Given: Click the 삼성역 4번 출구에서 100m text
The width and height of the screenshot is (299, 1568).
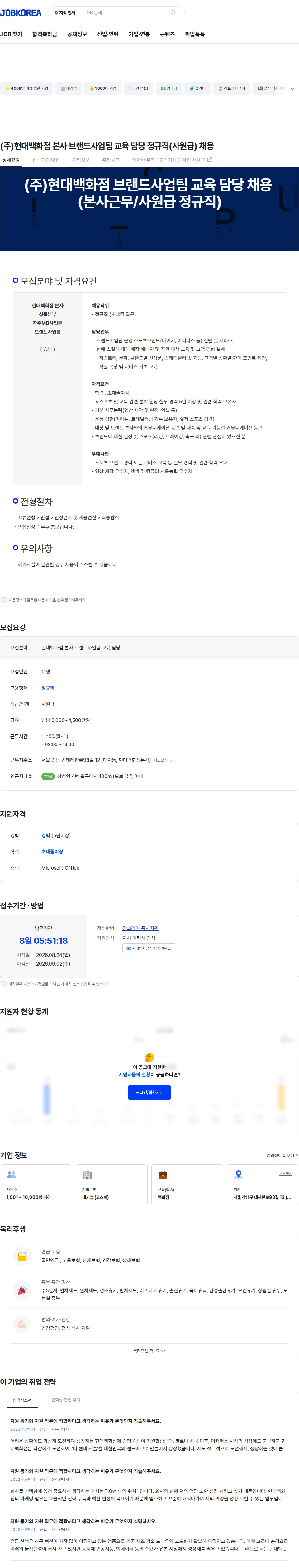Looking at the screenshot, I should (x=100, y=776).
